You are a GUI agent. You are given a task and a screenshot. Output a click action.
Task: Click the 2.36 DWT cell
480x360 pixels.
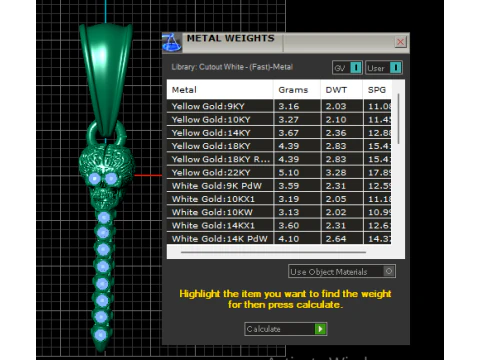342,133
